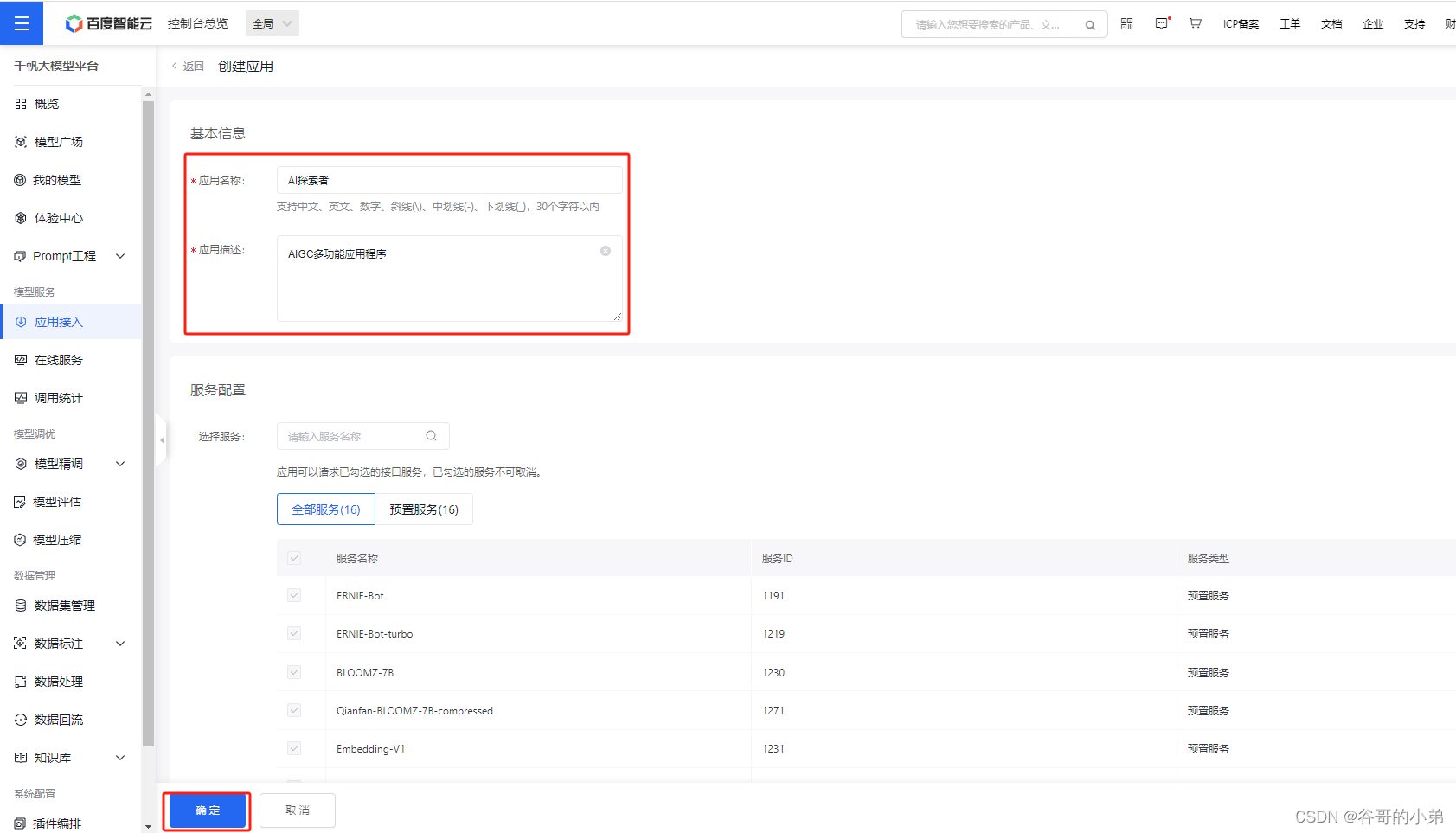
Task: Toggle the ERNIE-Bot service checkbox
Action: click(294, 595)
